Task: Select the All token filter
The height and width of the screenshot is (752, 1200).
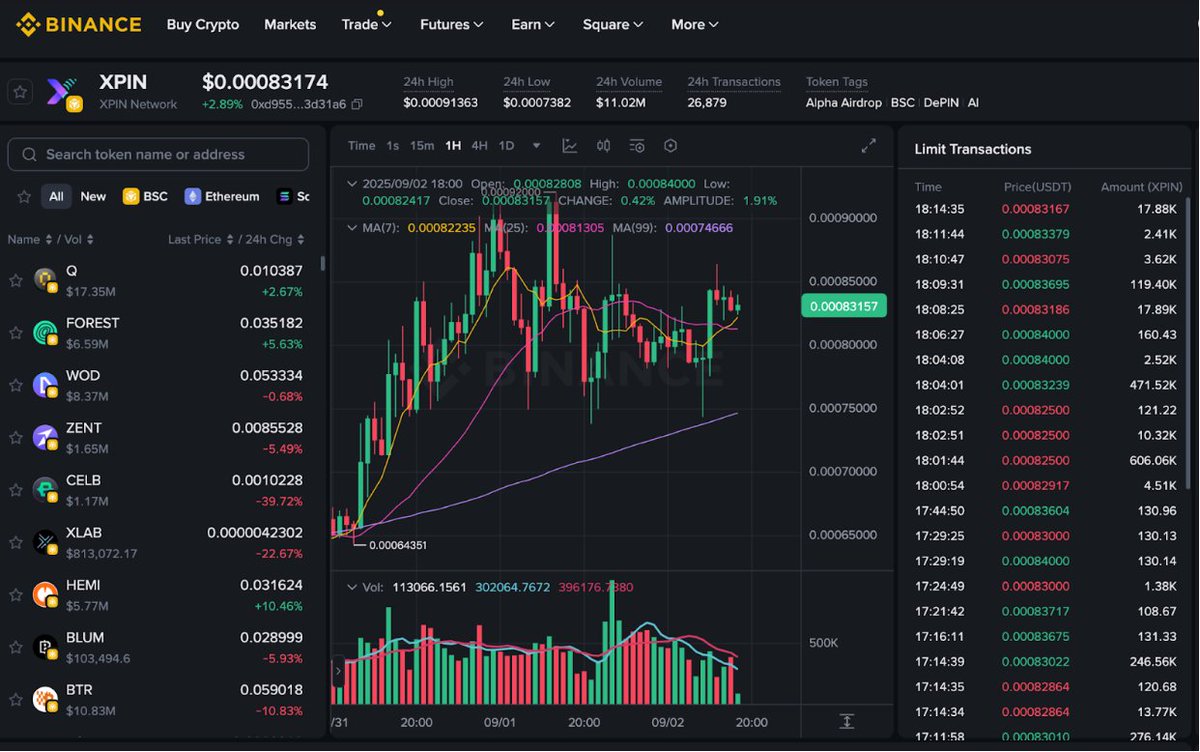Action: 56,197
